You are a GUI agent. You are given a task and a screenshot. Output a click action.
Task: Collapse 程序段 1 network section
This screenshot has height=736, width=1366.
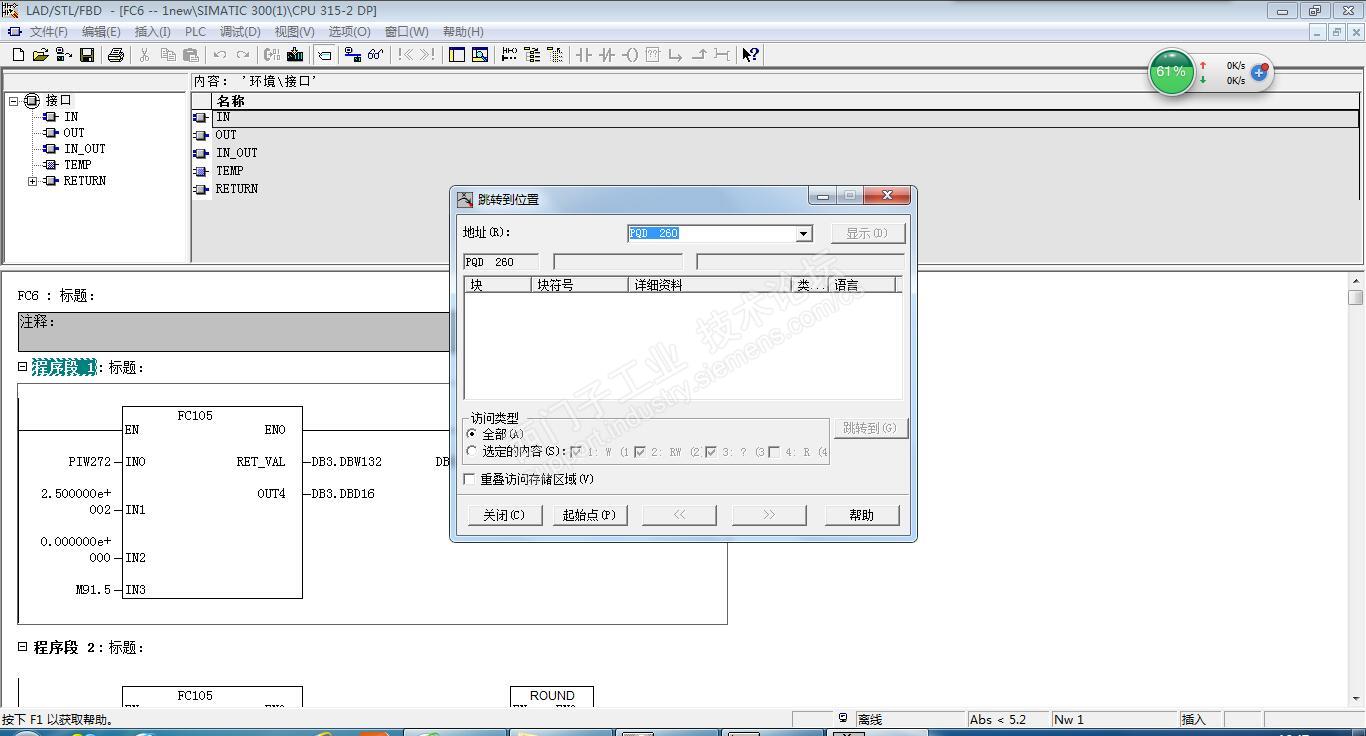22,367
